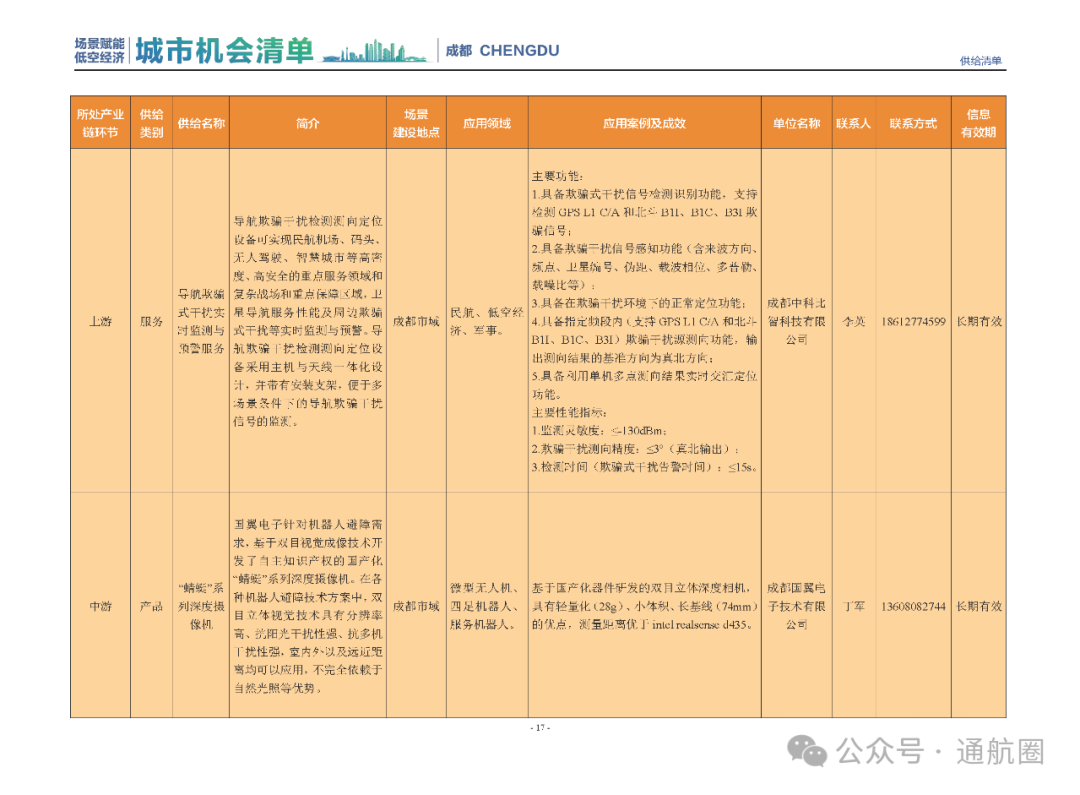The width and height of the screenshot is (1080, 795).
Task: Click the 基于国产化器件研发的双目立体深度相机 case text
Action: coord(644,606)
